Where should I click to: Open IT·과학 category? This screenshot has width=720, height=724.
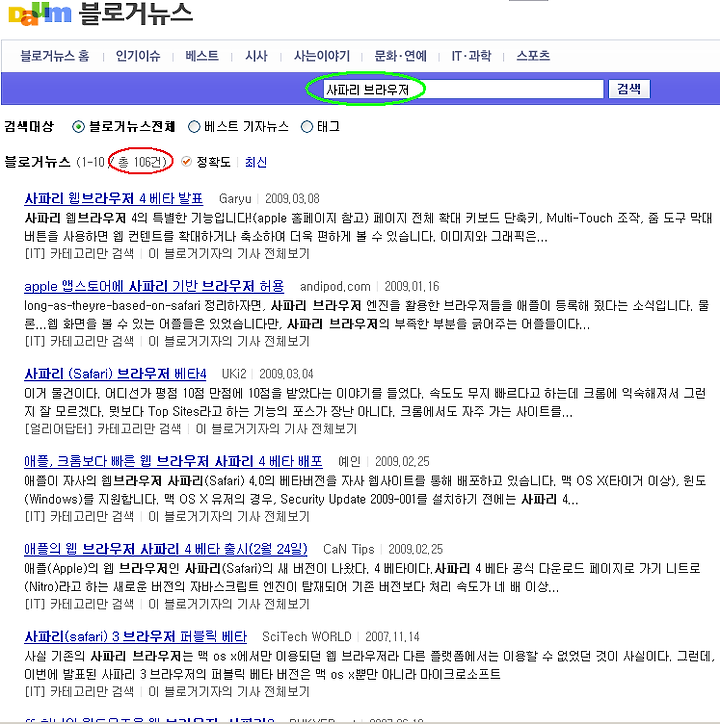(471, 56)
